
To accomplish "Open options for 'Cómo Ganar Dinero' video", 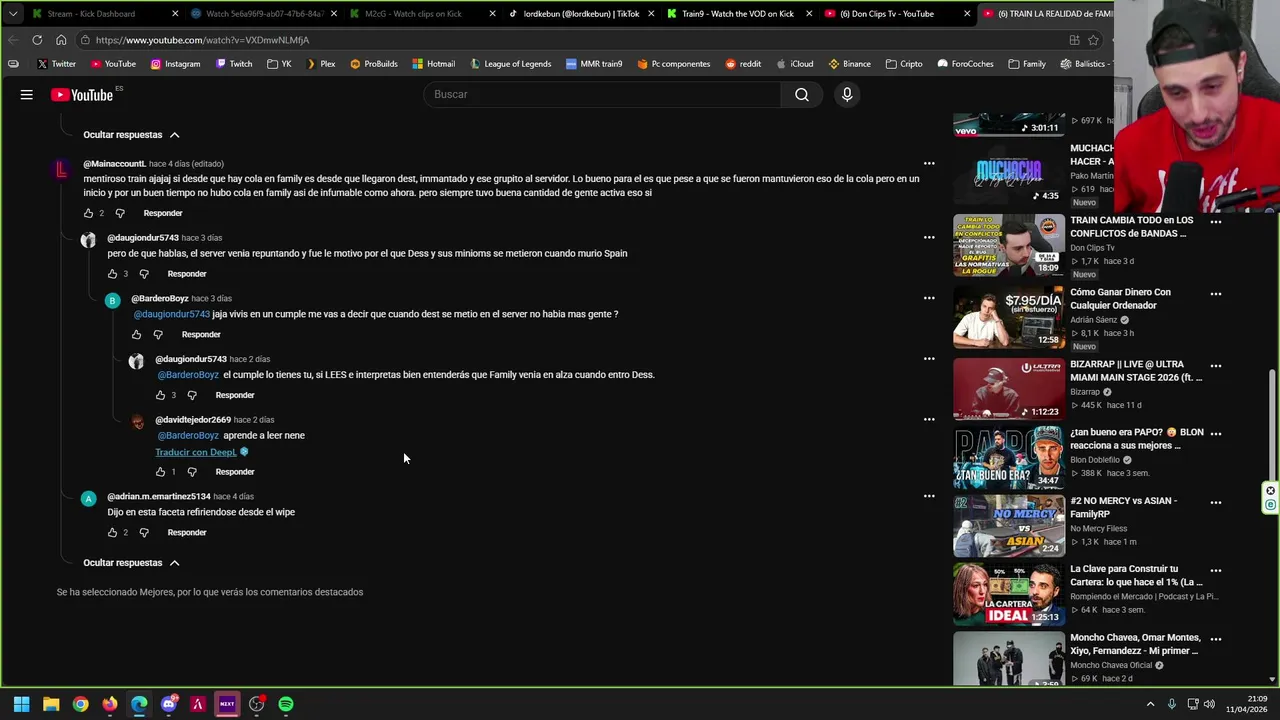I will click(1216, 294).
